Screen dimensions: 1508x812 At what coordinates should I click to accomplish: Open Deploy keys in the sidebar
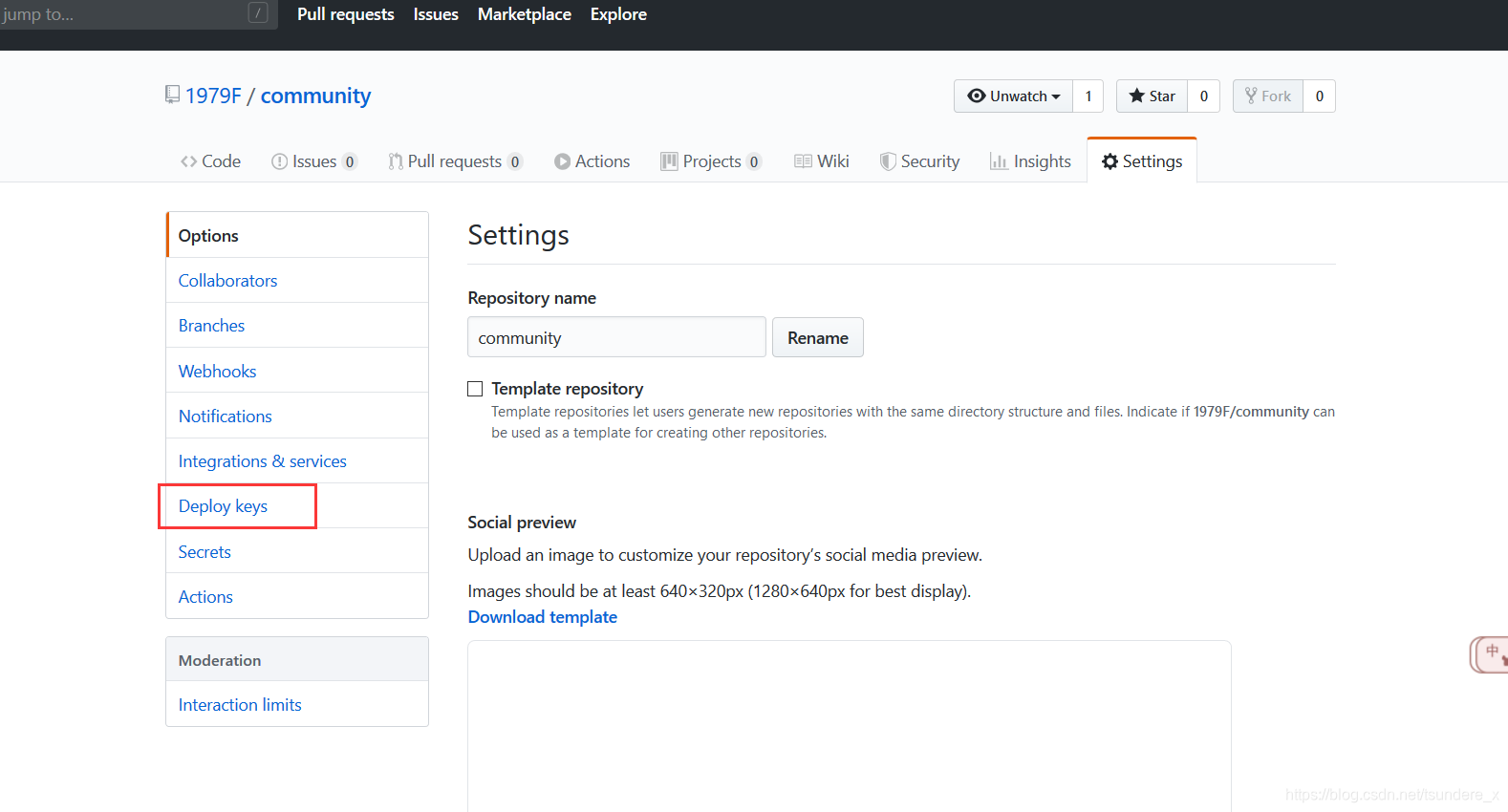coord(223,506)
